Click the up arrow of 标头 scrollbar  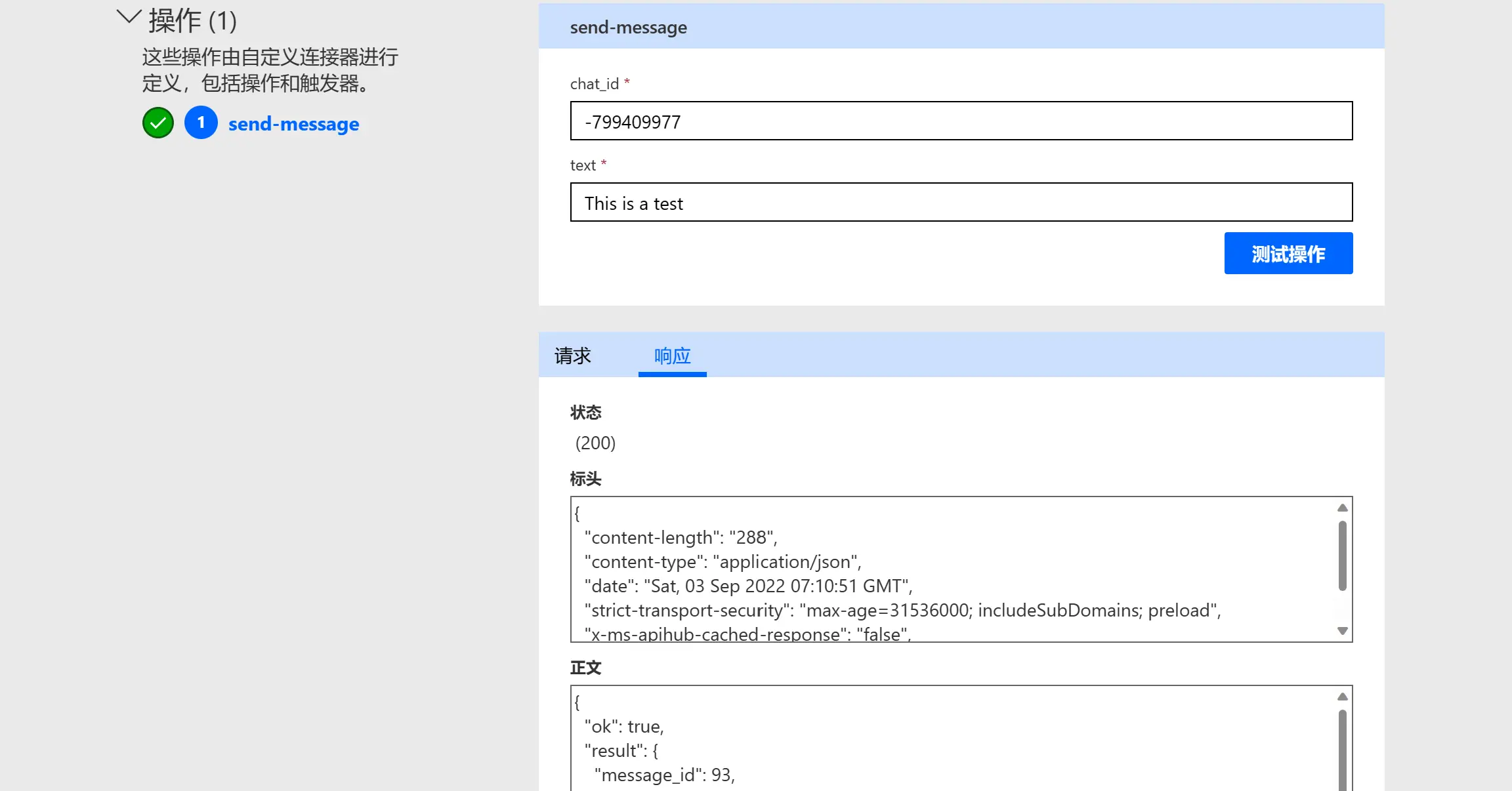pos(1342,508)
